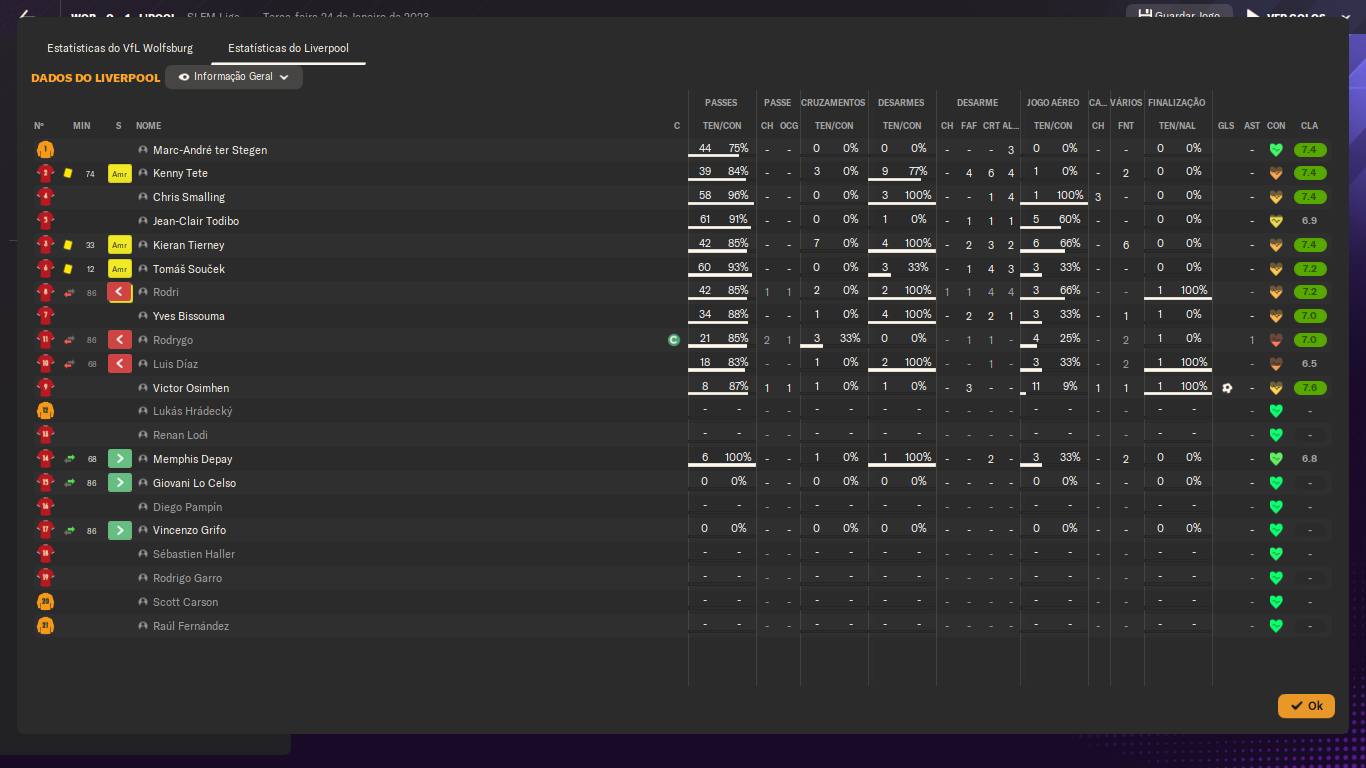1366x768 pixels.
Task: Click Scott Carson's orange keeper shirt icon
Action: pos(45,602)
